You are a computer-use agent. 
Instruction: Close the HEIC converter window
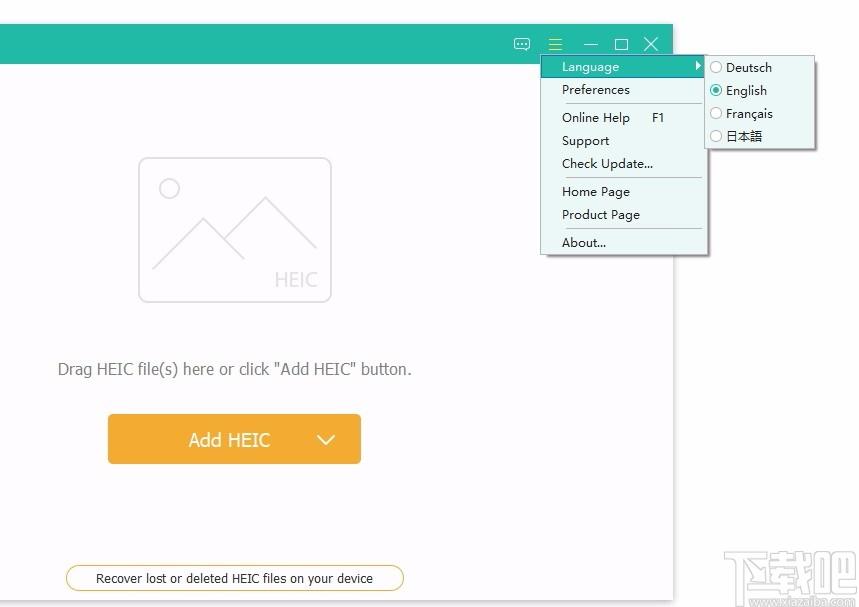[x=651, y=44]
